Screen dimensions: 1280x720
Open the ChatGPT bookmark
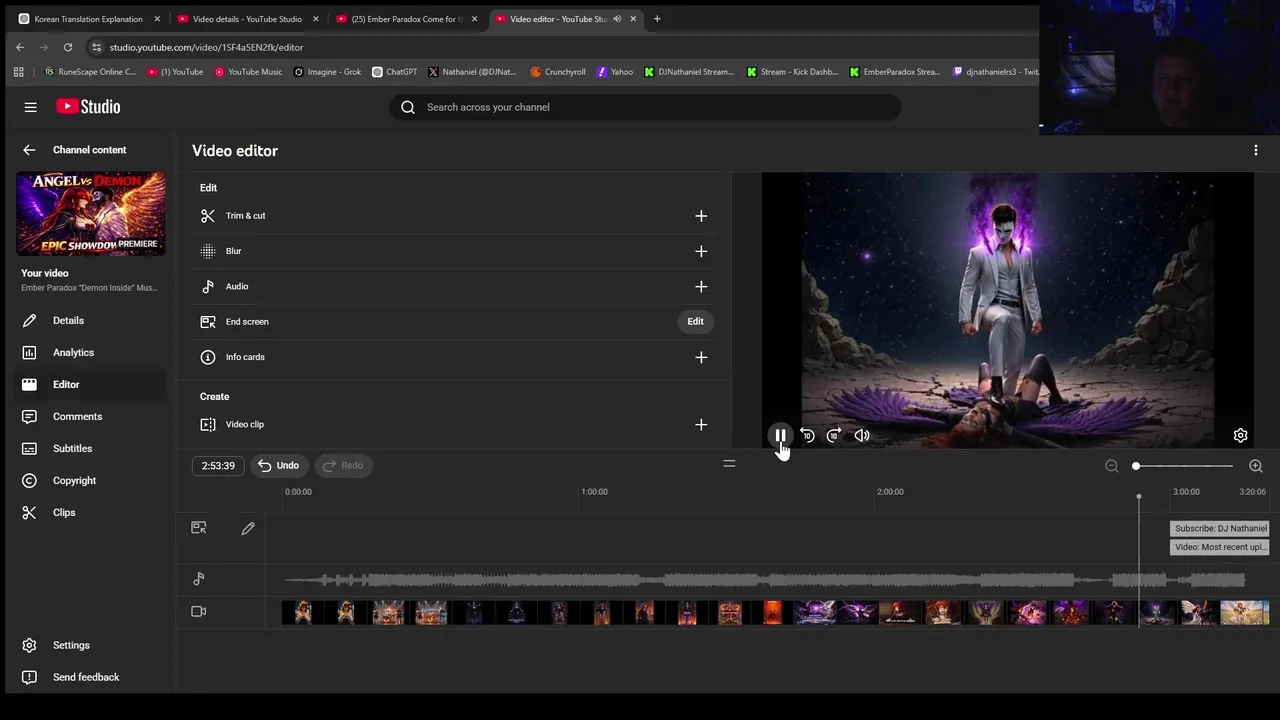click(395, 72)
